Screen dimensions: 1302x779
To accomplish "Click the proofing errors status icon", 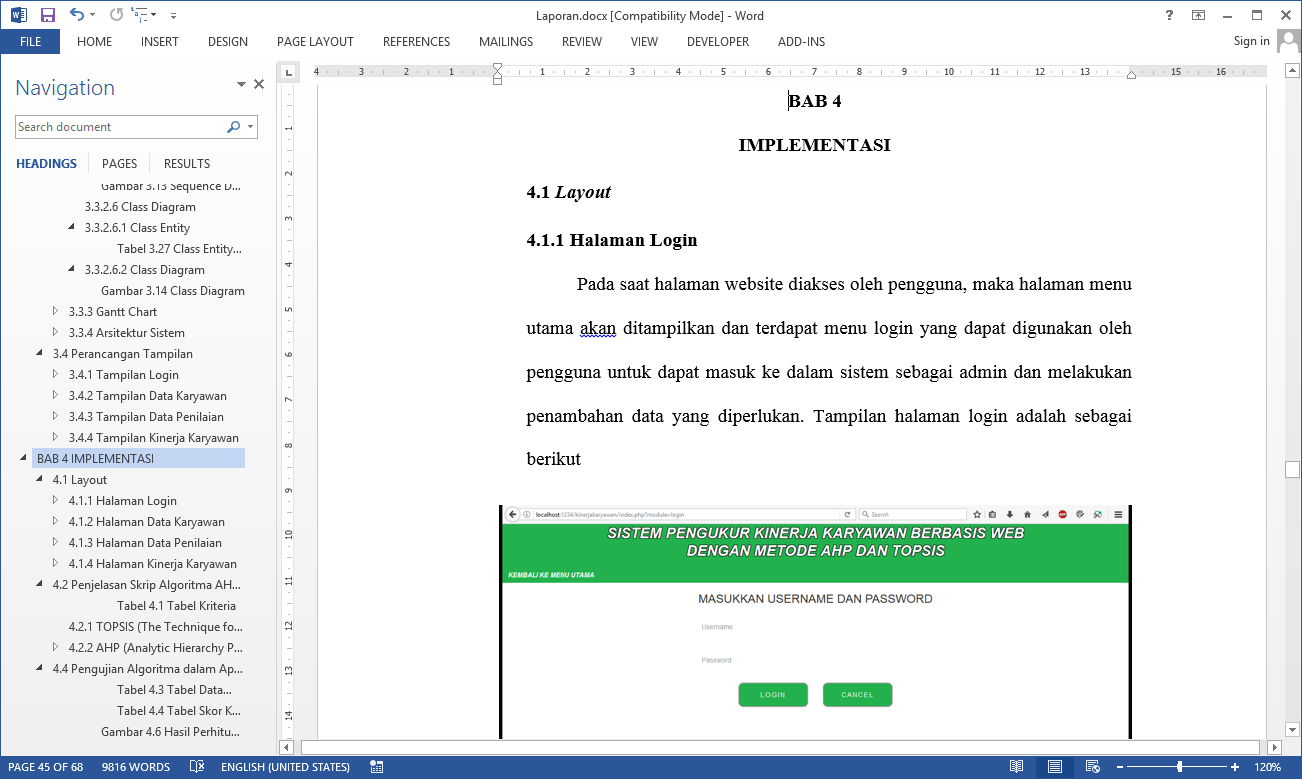I will click(x=198, y=767).
